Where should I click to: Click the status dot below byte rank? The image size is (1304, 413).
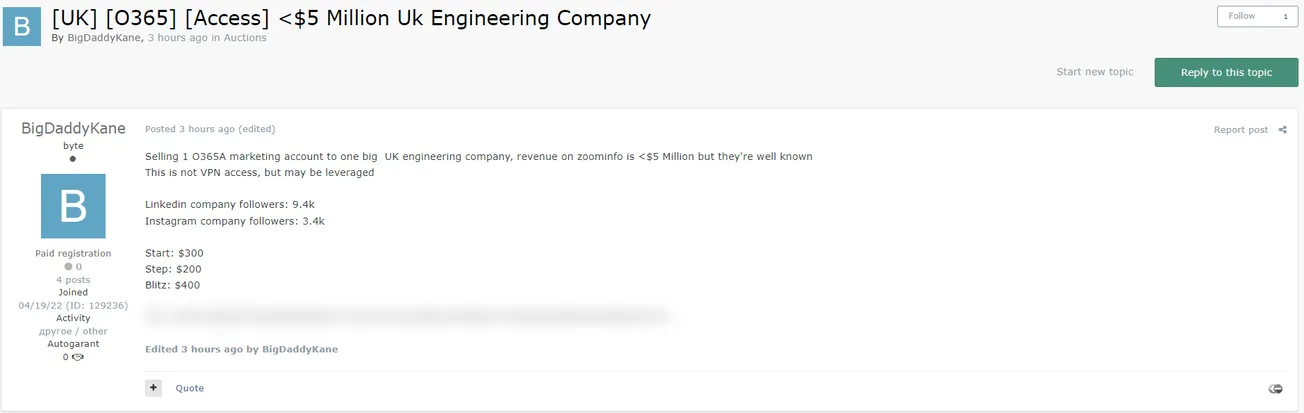click(x=73, y=159)
